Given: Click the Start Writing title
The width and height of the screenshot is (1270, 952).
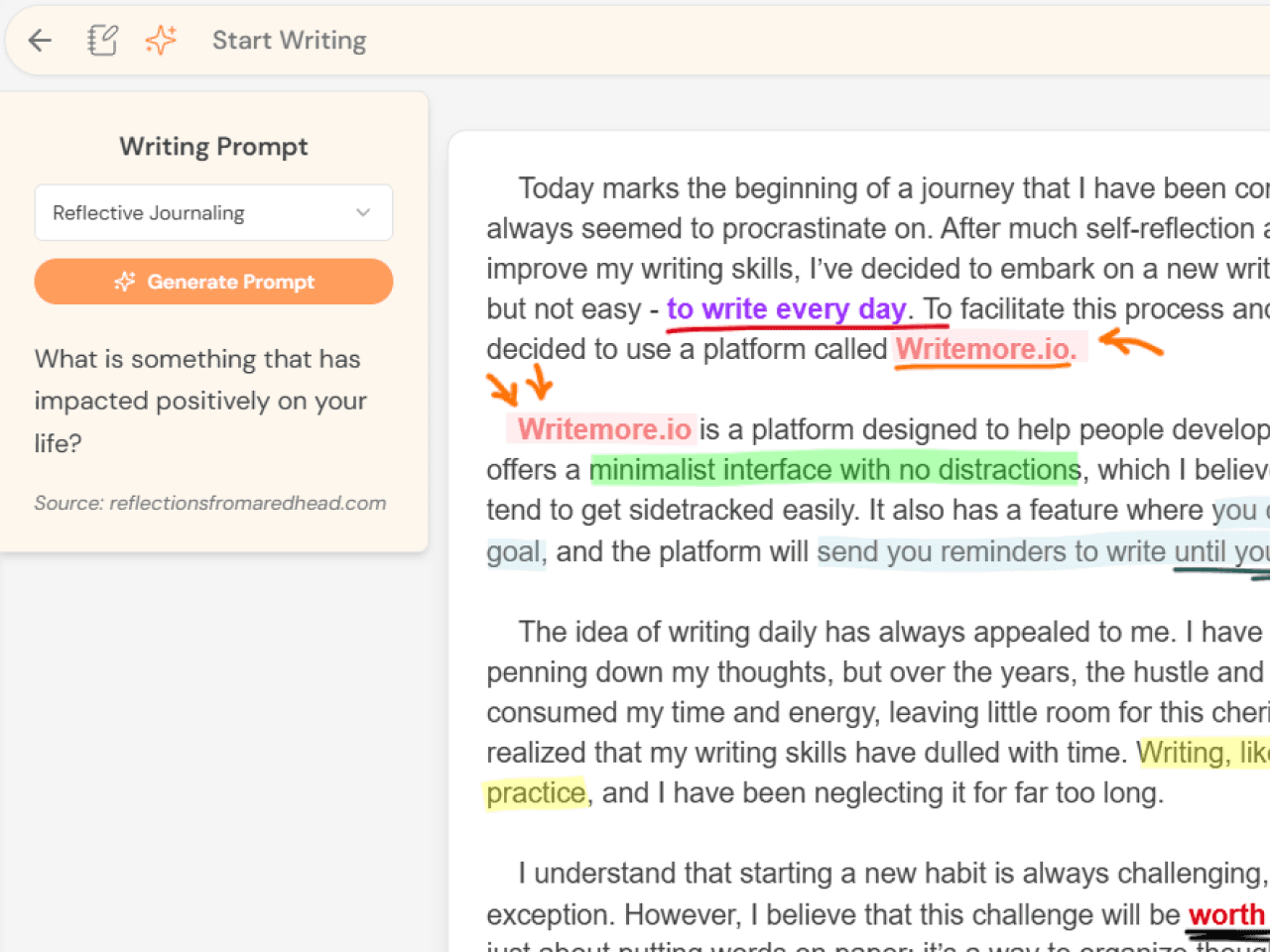Looking at the screenshot, I should click(289, 40).
